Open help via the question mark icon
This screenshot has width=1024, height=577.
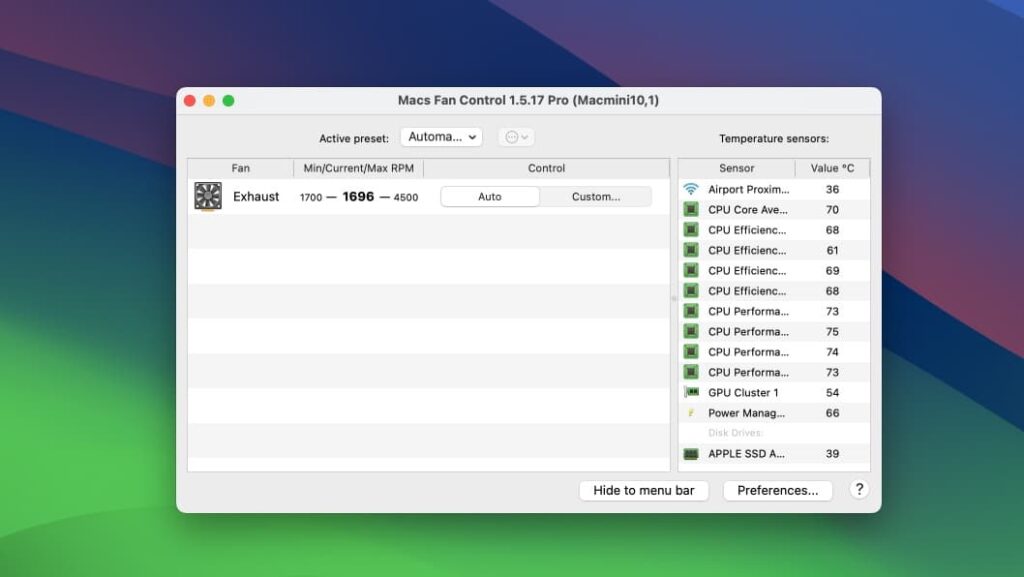(858, 490)
